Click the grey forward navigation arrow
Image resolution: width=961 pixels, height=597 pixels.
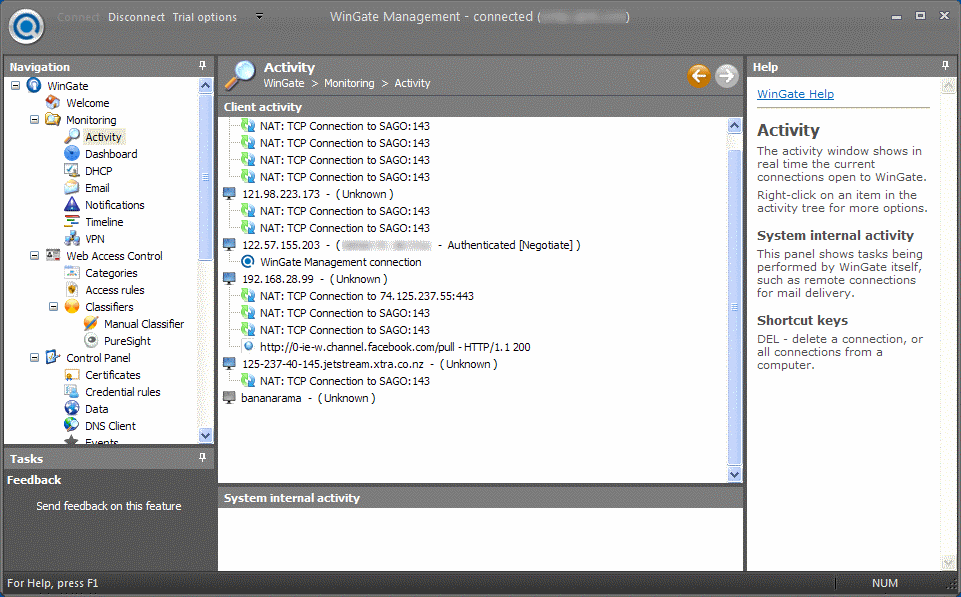(726, 76)
